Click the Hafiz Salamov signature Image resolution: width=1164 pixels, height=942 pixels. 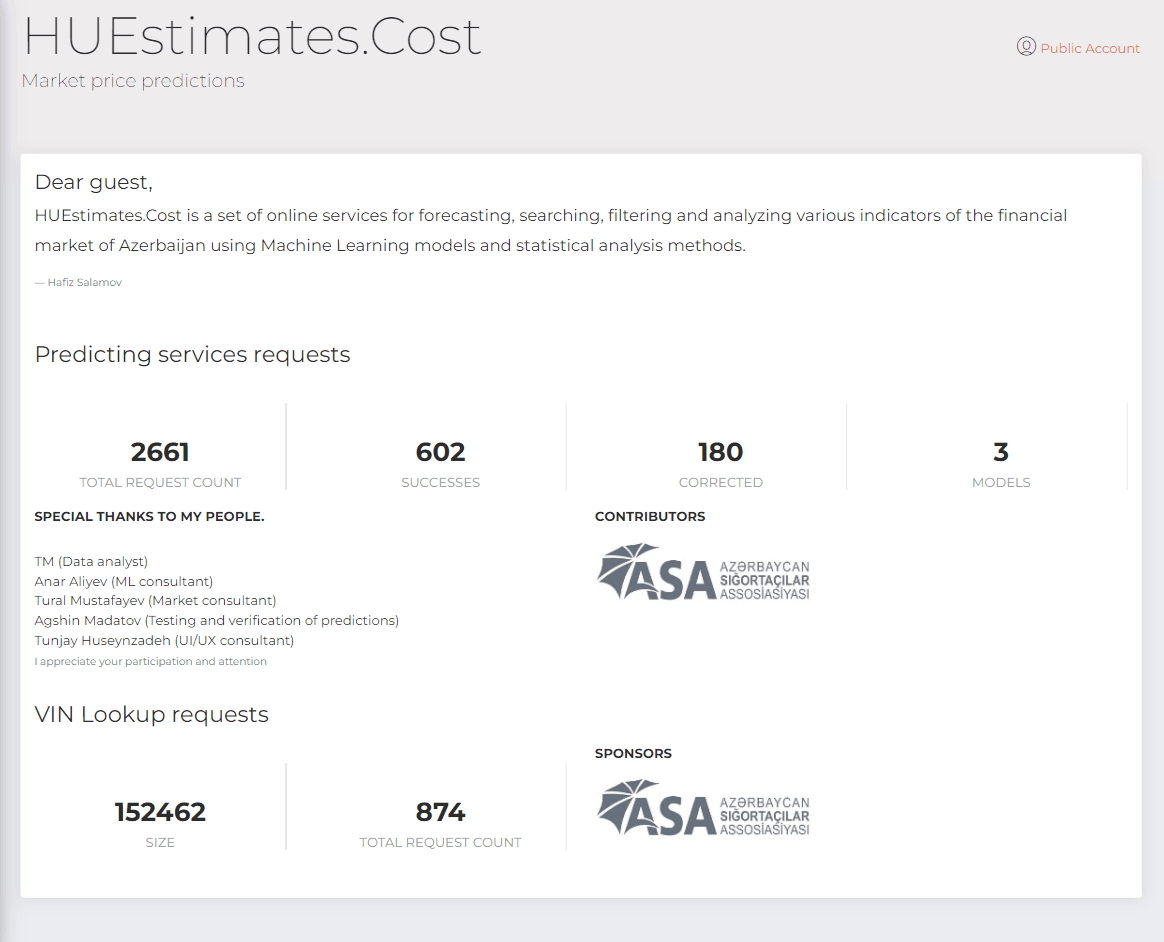point(79,282)
